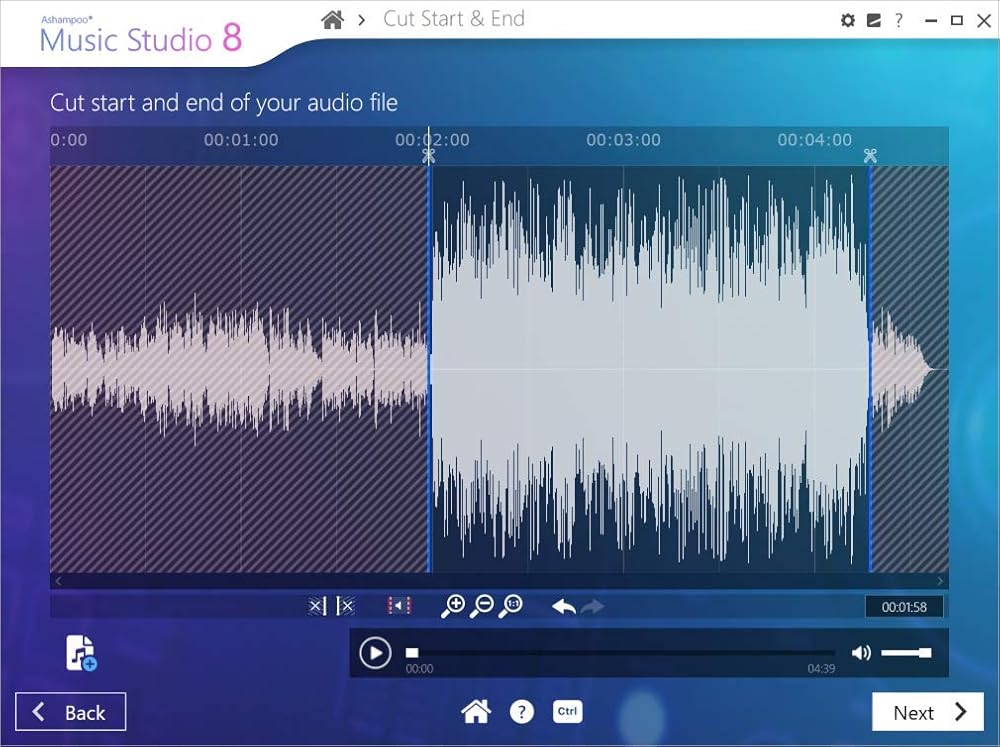Click the Next button
Image resolution: width=1000 pixels, height=747 pixels.
(927, 712)
